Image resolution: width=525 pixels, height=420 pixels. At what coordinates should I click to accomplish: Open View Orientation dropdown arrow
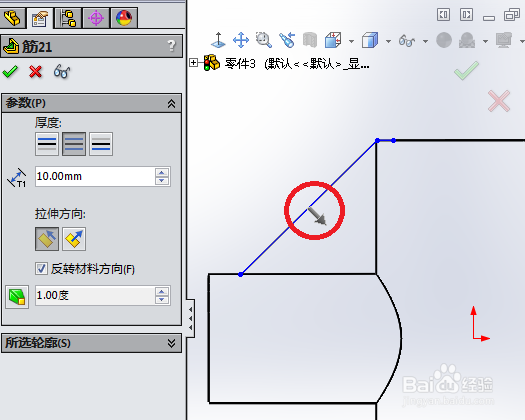tap(351, 42)
